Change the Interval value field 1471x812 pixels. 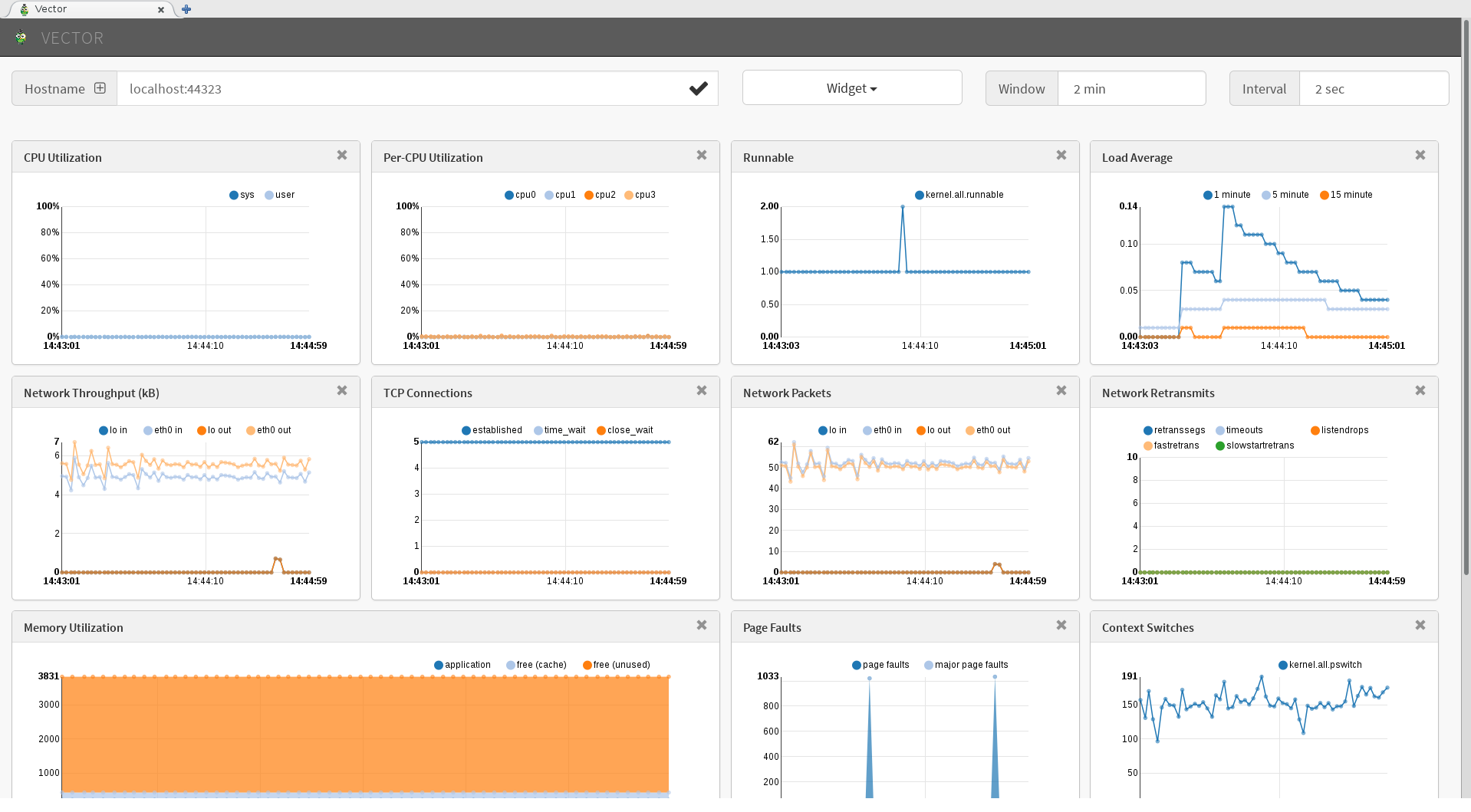coord(1373,89)
